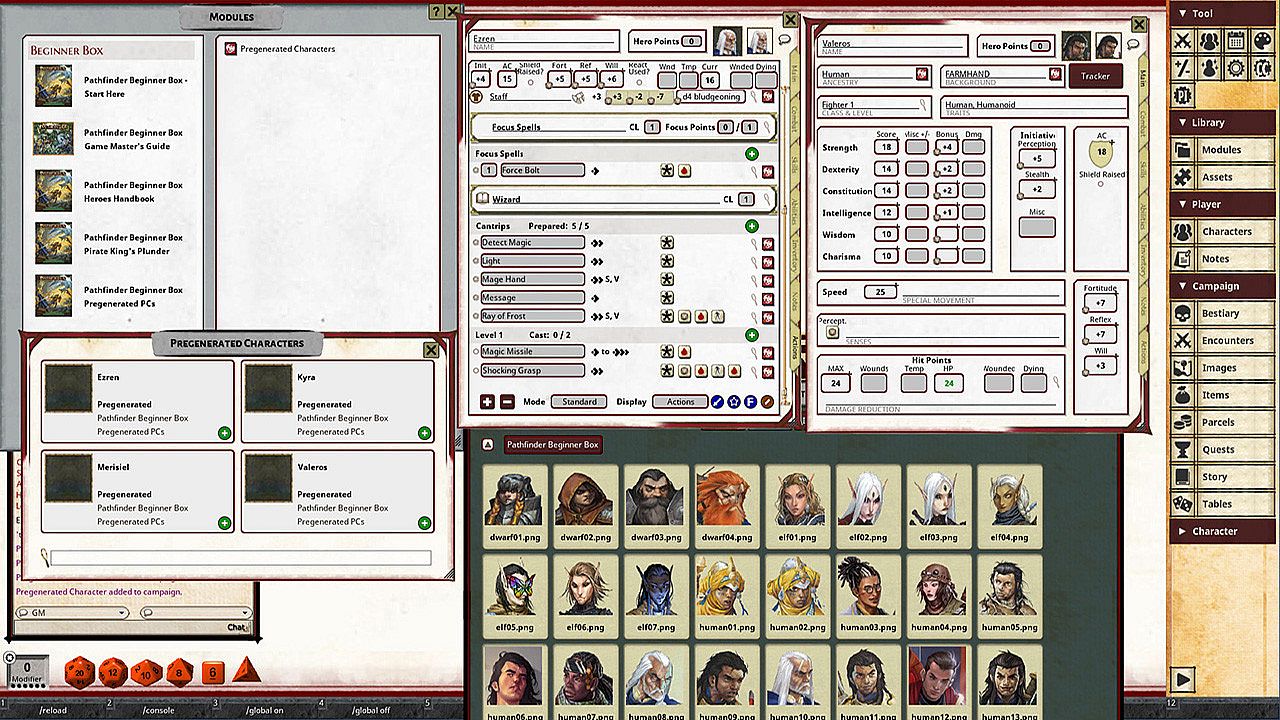
Task: Toggle the Mage Hand cantrip bullet
Action: point(477,279)
